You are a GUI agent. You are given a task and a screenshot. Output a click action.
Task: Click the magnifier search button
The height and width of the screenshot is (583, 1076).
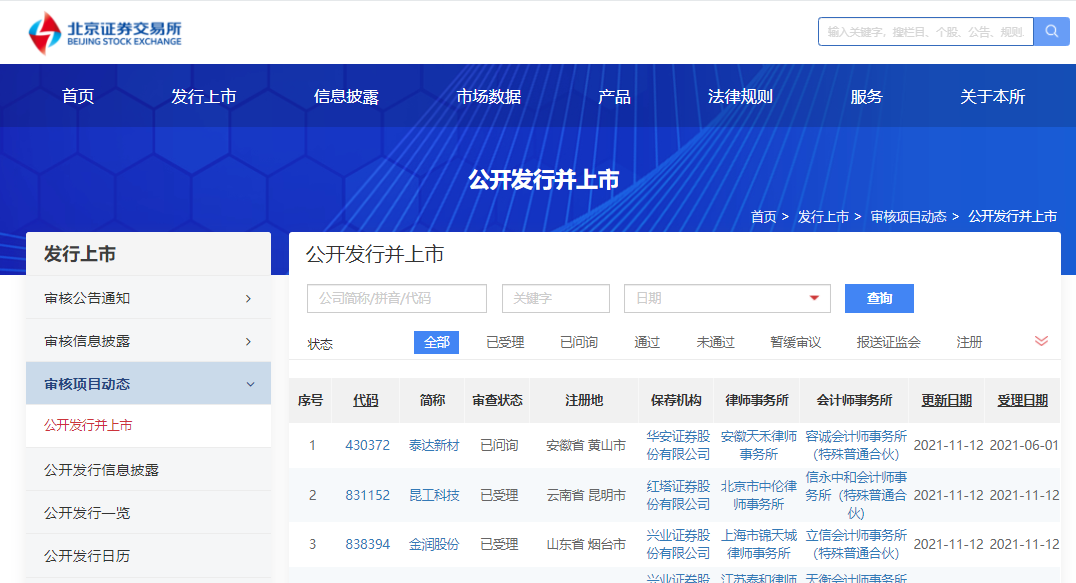coord(1051,31)
